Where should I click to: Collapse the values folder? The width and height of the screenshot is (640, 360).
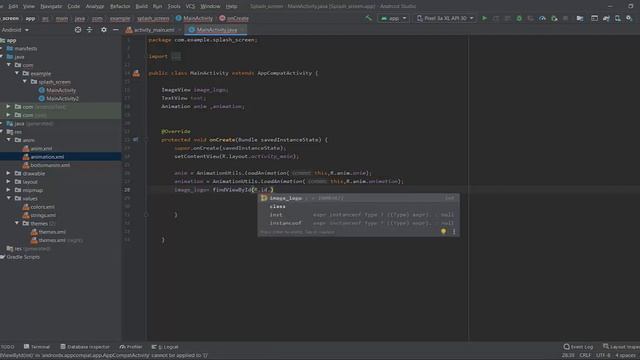(x=9, y=198)
